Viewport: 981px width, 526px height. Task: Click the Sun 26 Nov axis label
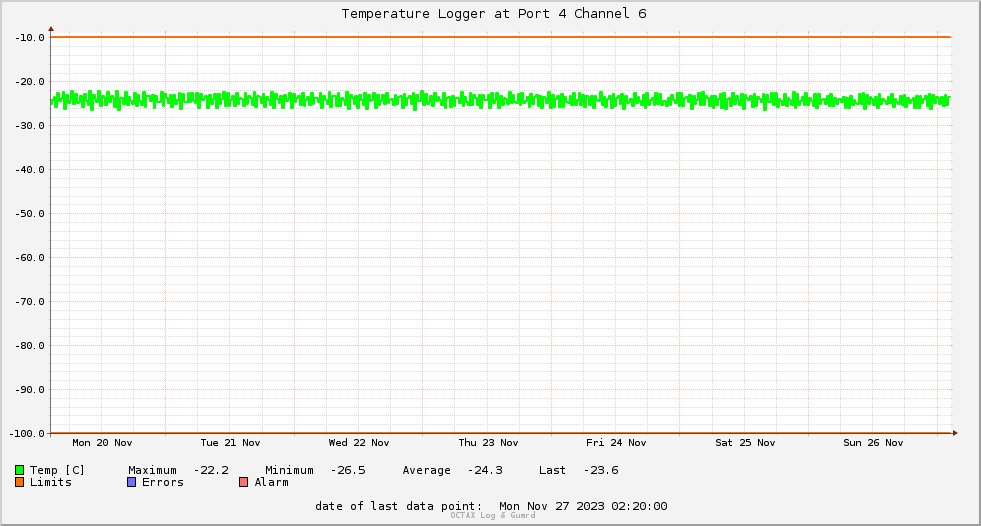coord(873,443)
